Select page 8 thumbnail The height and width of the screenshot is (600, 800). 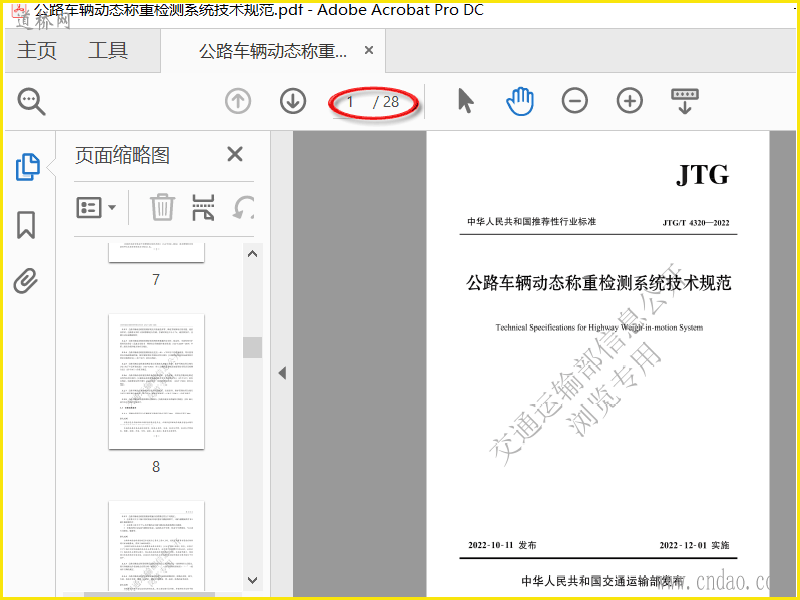[x=156, y=382]
